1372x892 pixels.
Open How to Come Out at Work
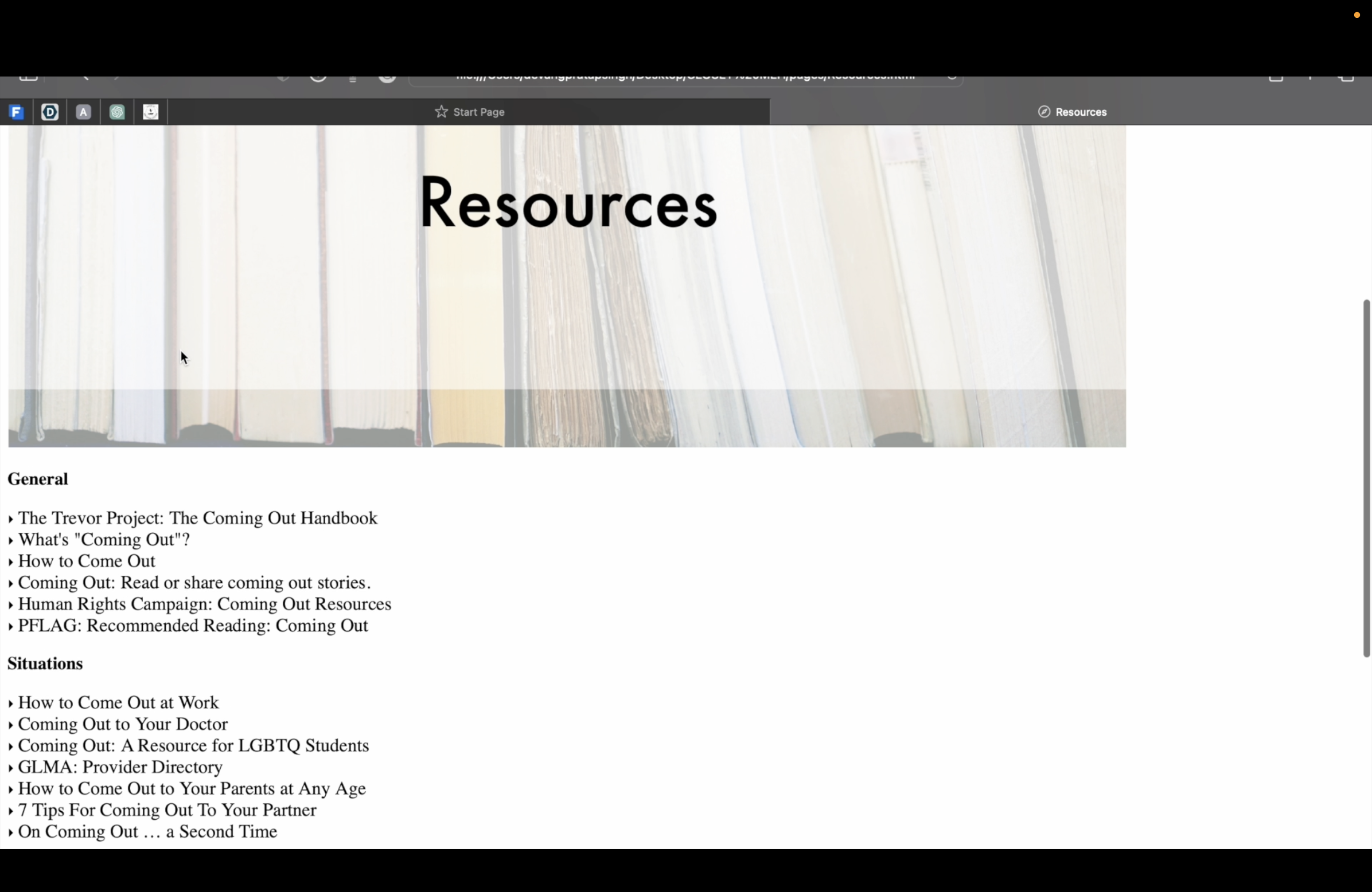point(118,703)
